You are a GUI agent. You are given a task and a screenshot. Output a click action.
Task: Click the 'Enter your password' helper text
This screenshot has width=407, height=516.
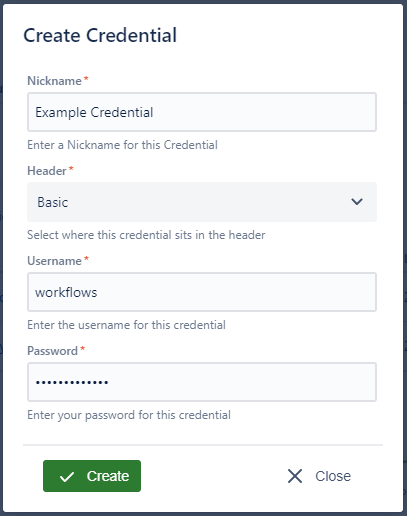point(129,415)
